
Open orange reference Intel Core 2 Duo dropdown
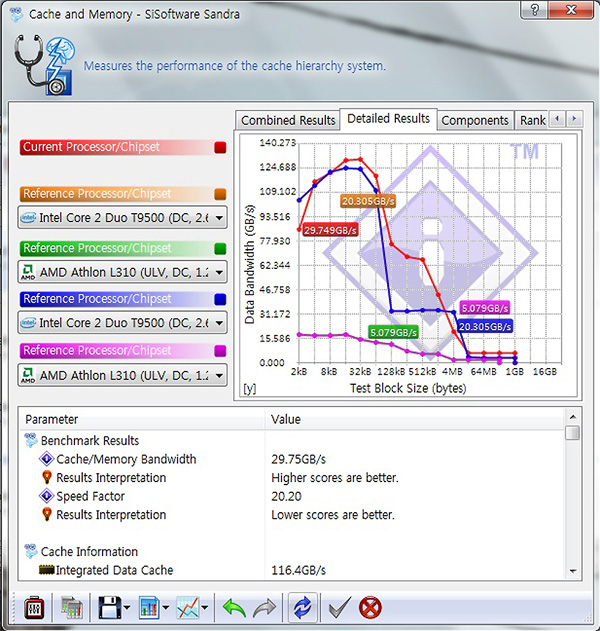coord(122,218)
